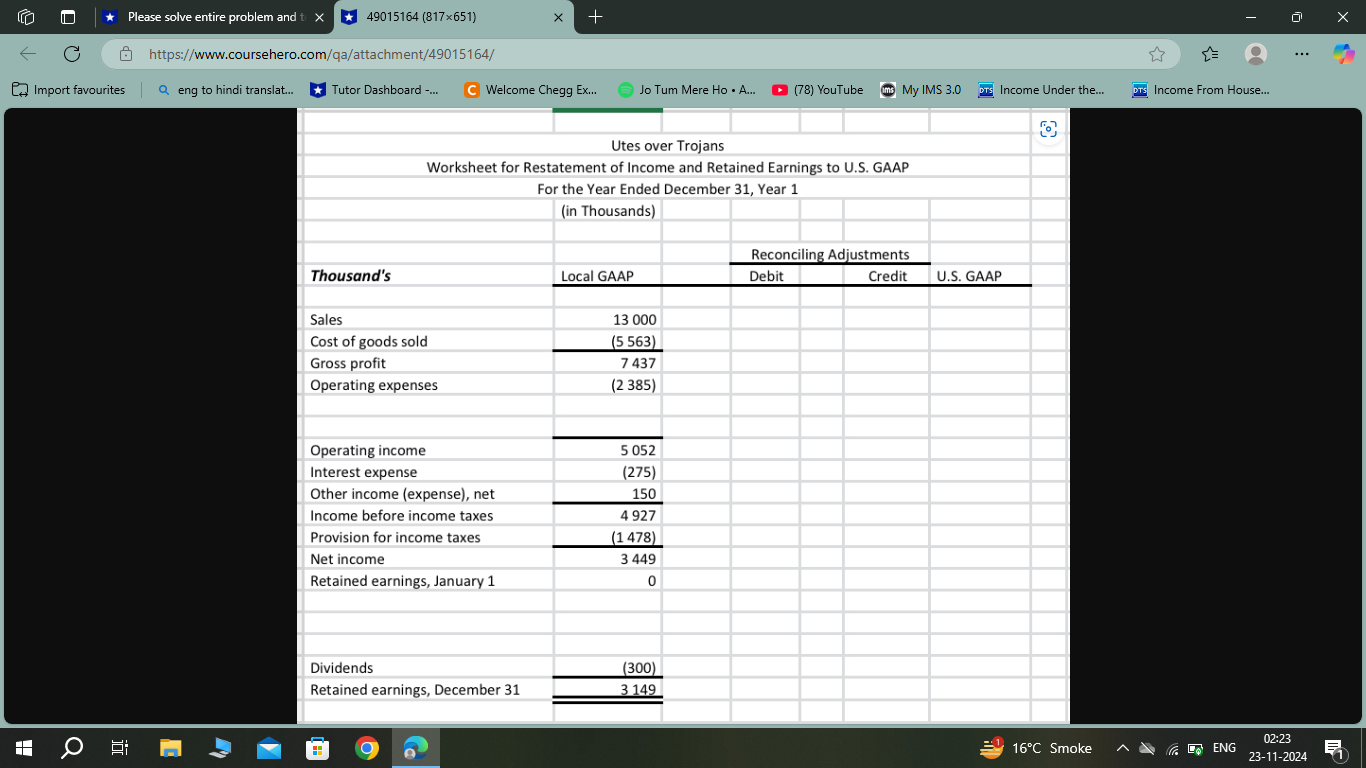Close the 49015164 tab

[559, 17]
